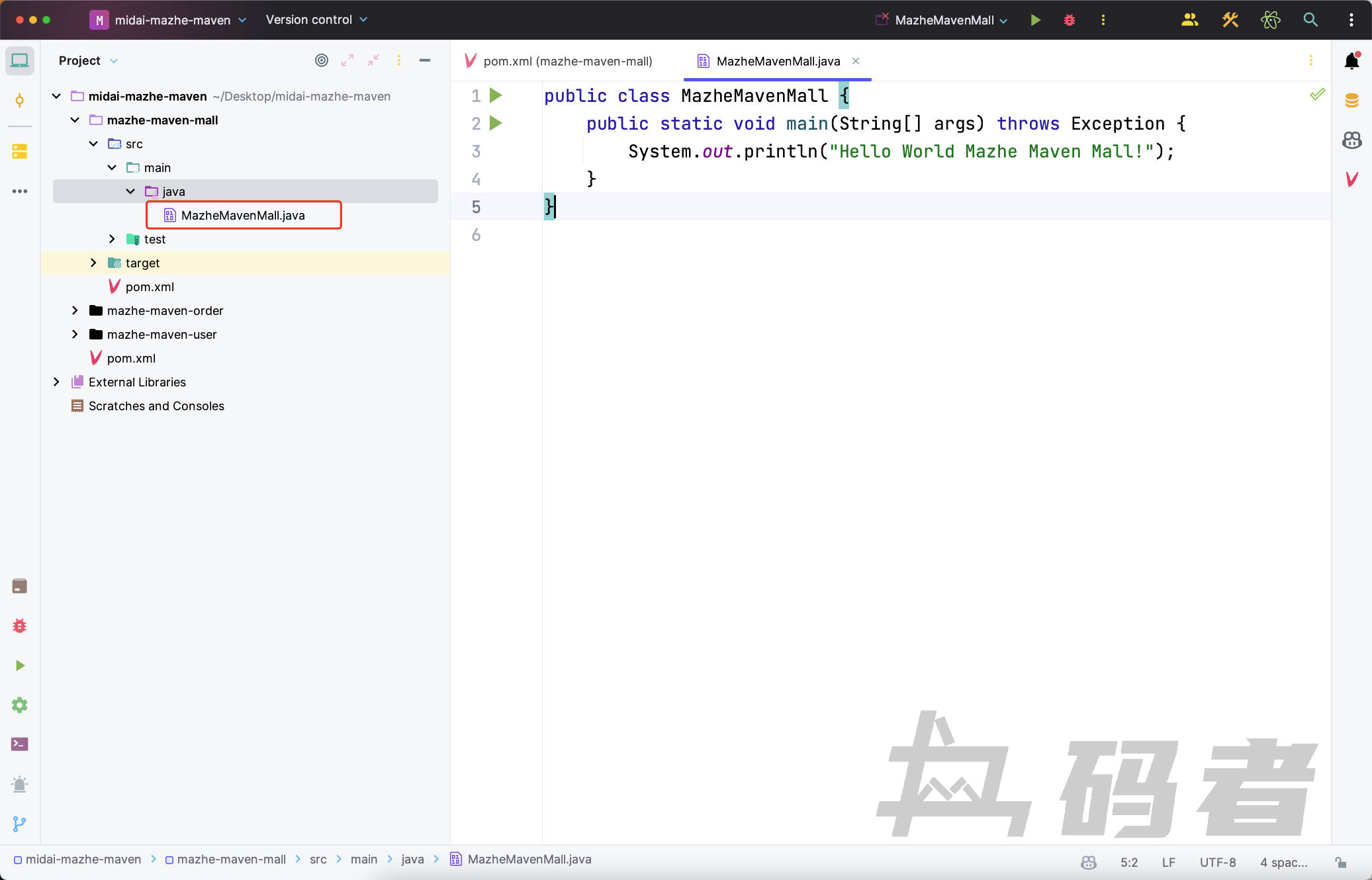Image resolution: width=1372 pixels, height=880 pixels.
Task: Open the Git branch tool window
Action: coord(20,824)
